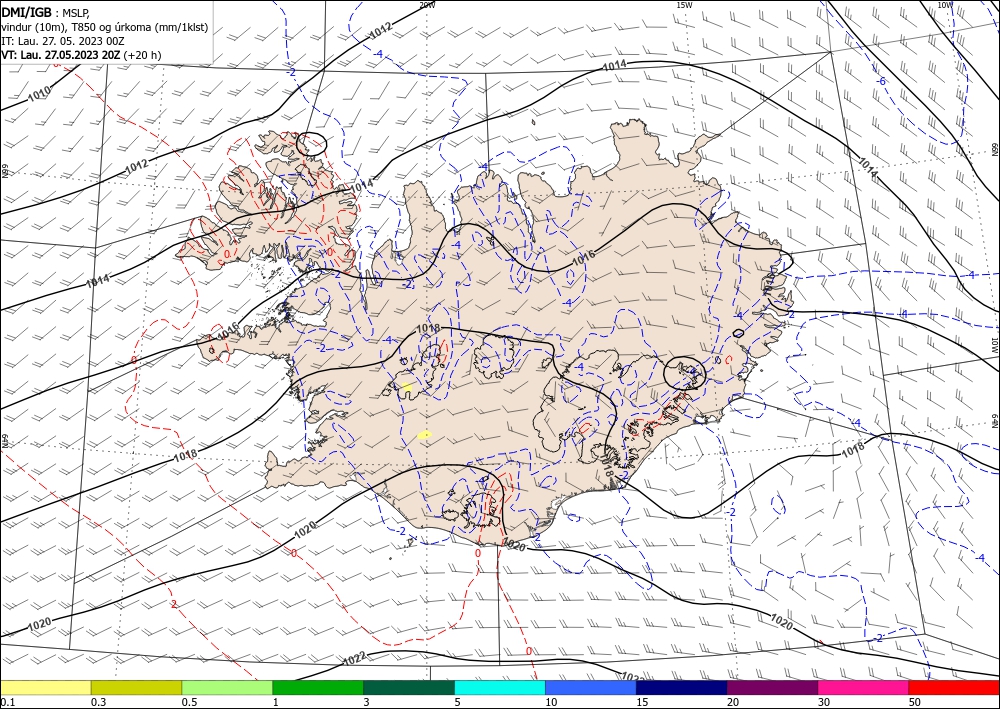Click the pink 30–50 mm legend swatch
The width and height of the screenshot is (1000, 709).
(x=864, y=687)
